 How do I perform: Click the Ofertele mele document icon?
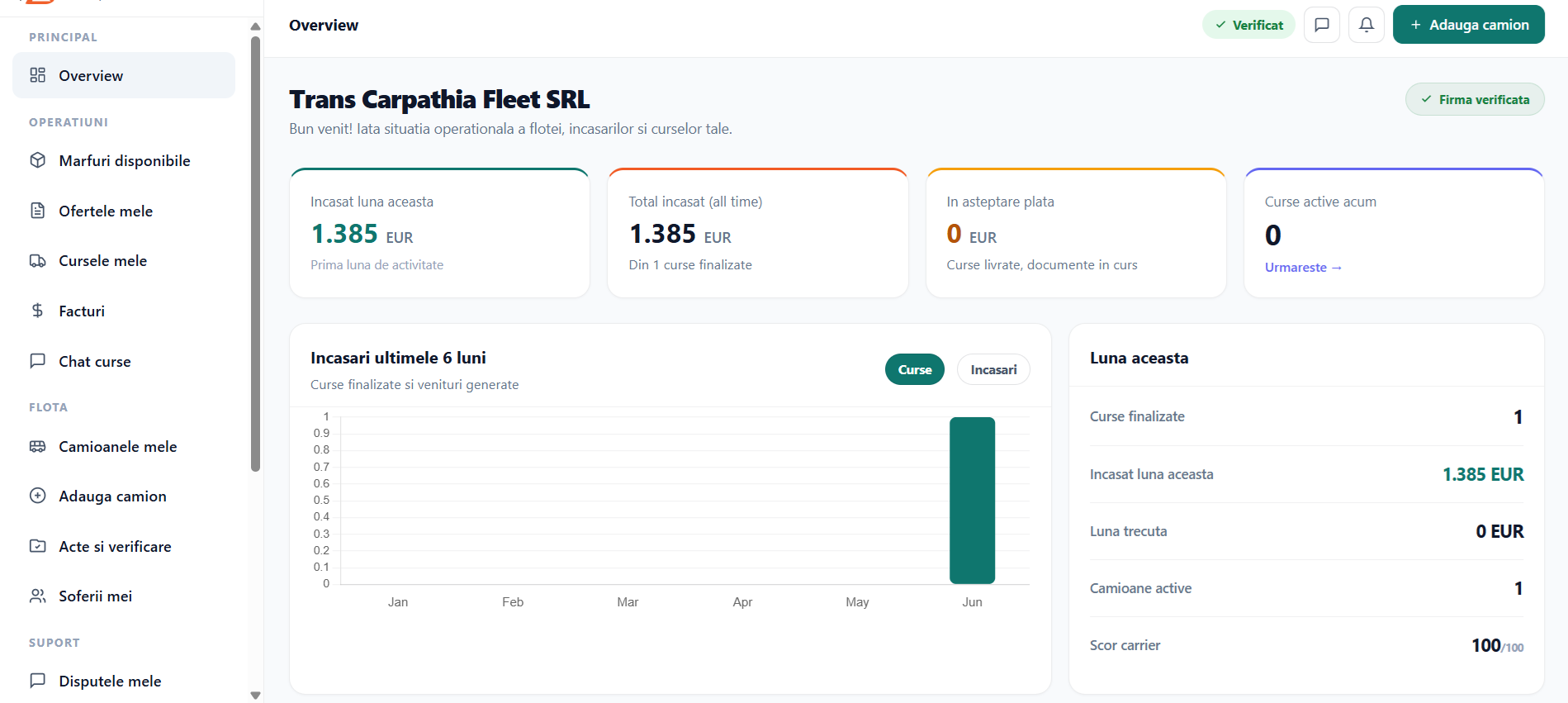coord(37,211)
